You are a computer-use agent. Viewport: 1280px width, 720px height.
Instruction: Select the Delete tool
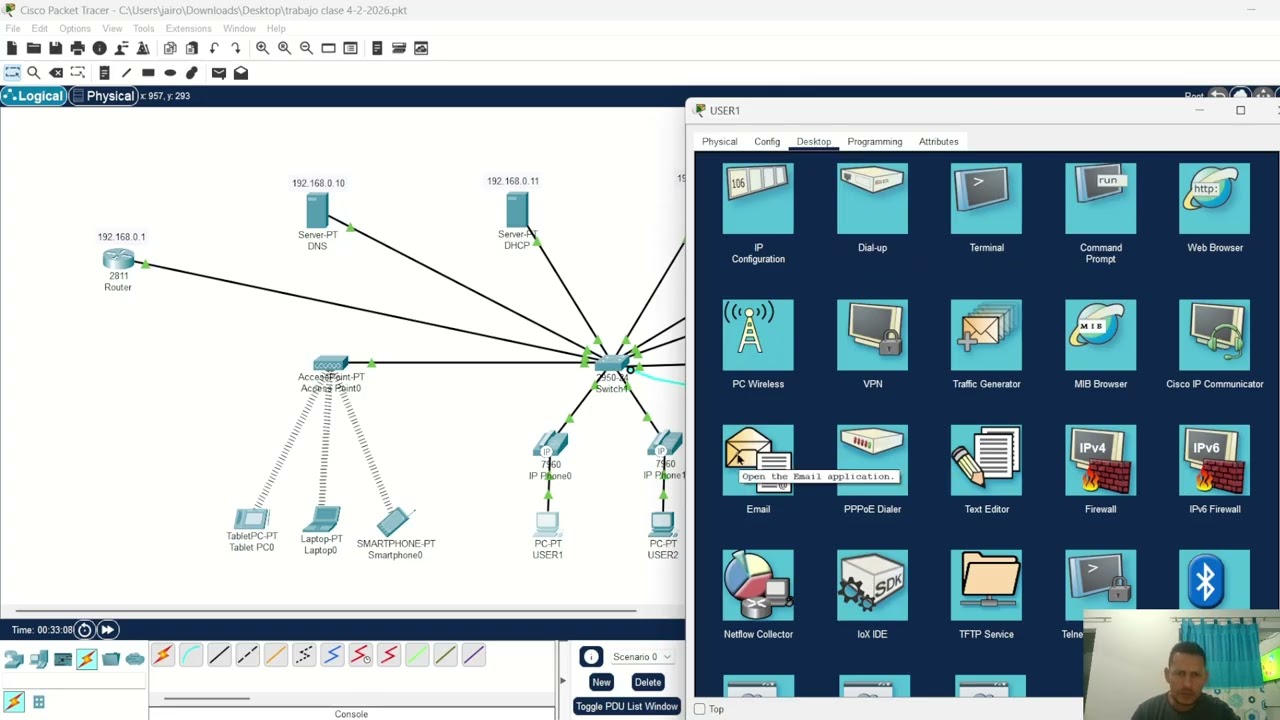(56, 72)
